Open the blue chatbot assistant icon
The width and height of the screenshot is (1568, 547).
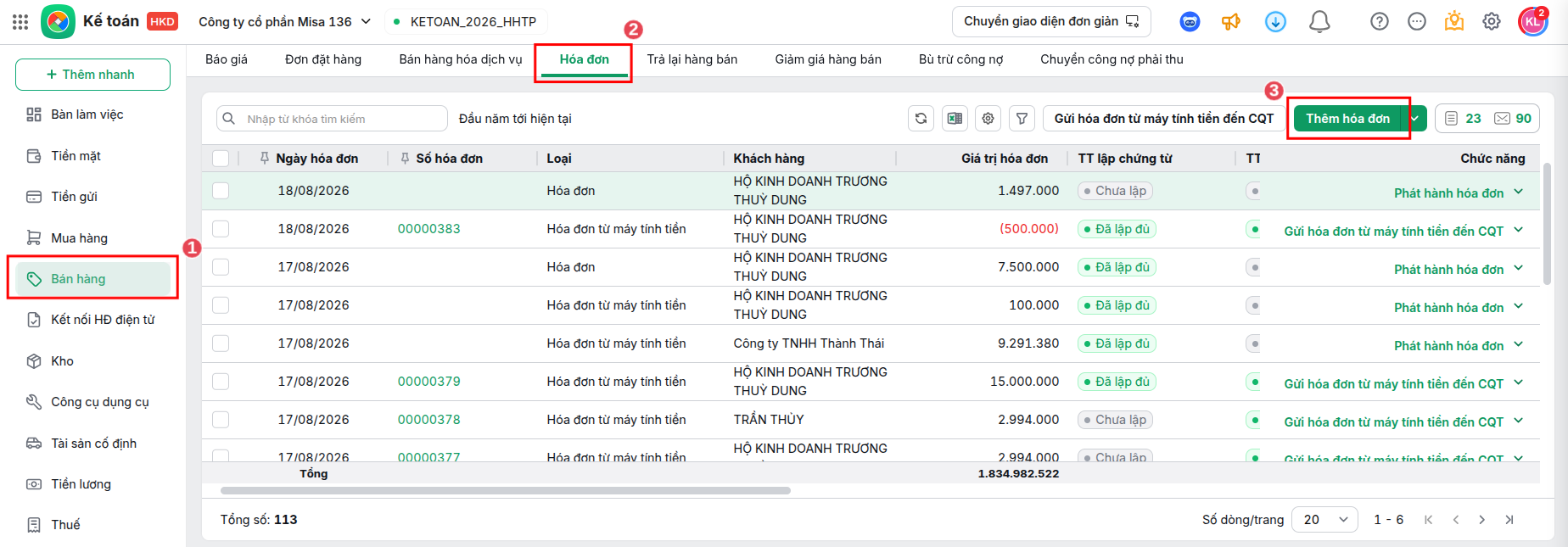pos(1190,22)
